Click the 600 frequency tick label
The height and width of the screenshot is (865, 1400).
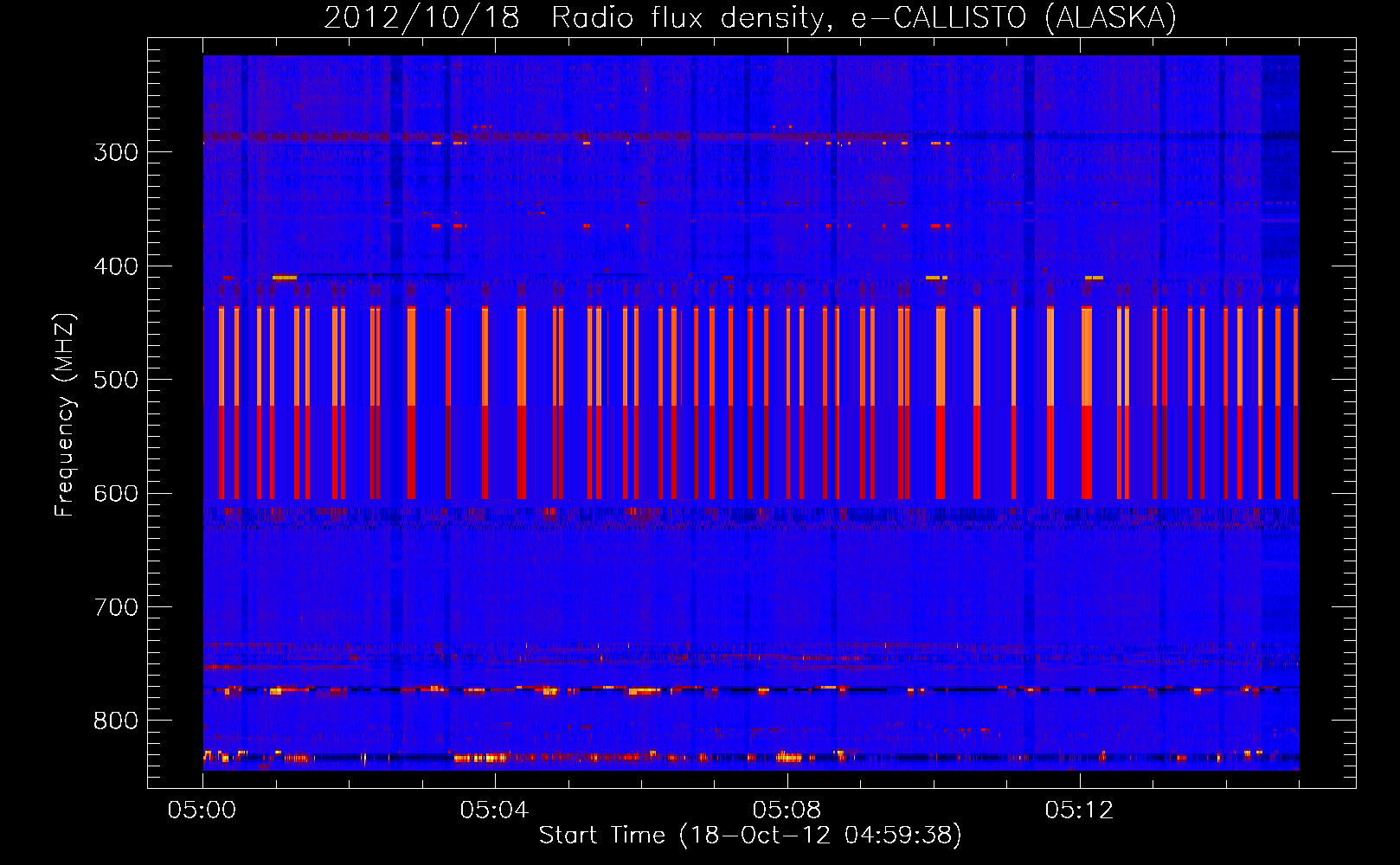(116, 494)
